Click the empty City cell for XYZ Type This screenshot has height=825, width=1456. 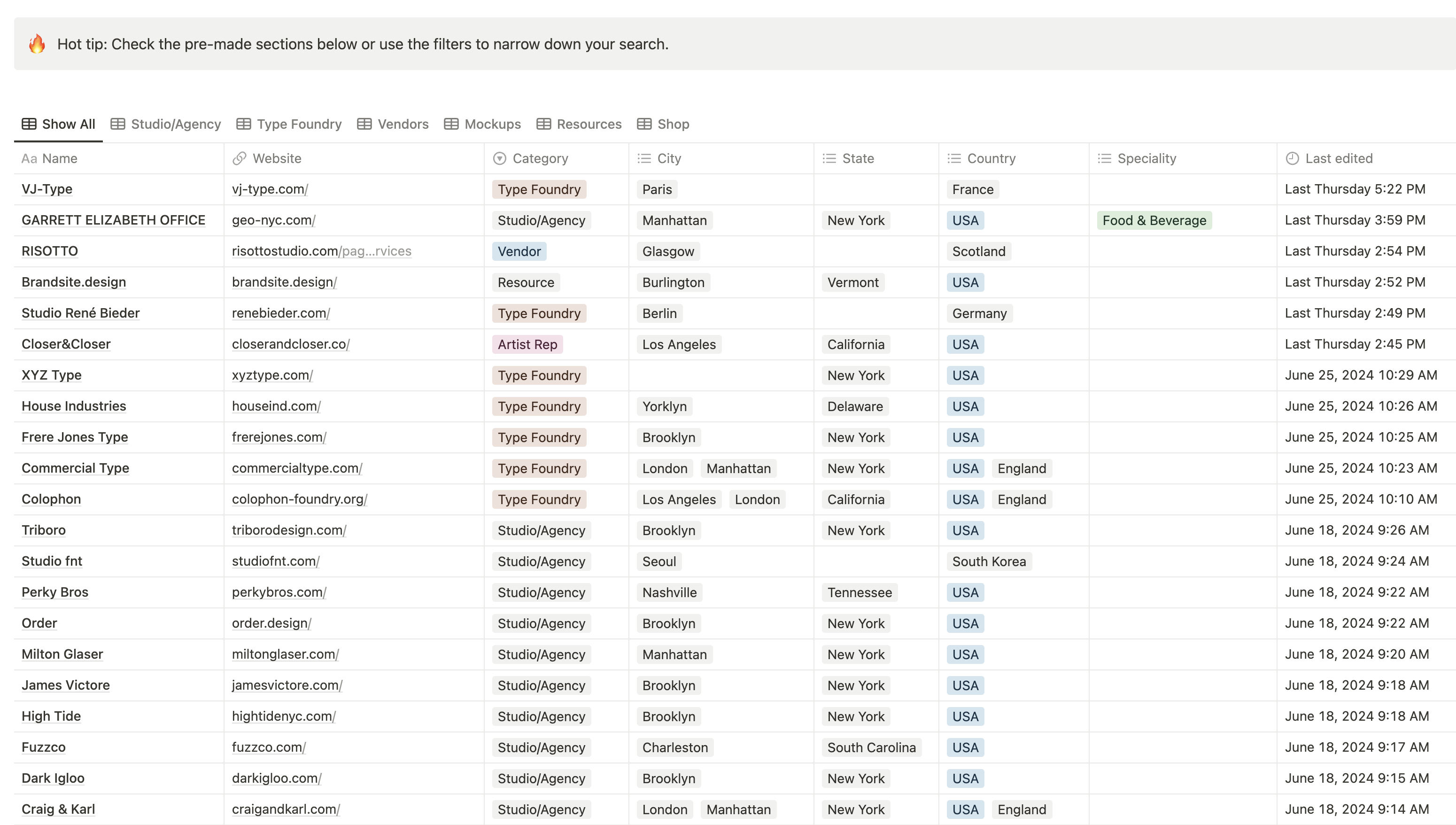(721, 376)
